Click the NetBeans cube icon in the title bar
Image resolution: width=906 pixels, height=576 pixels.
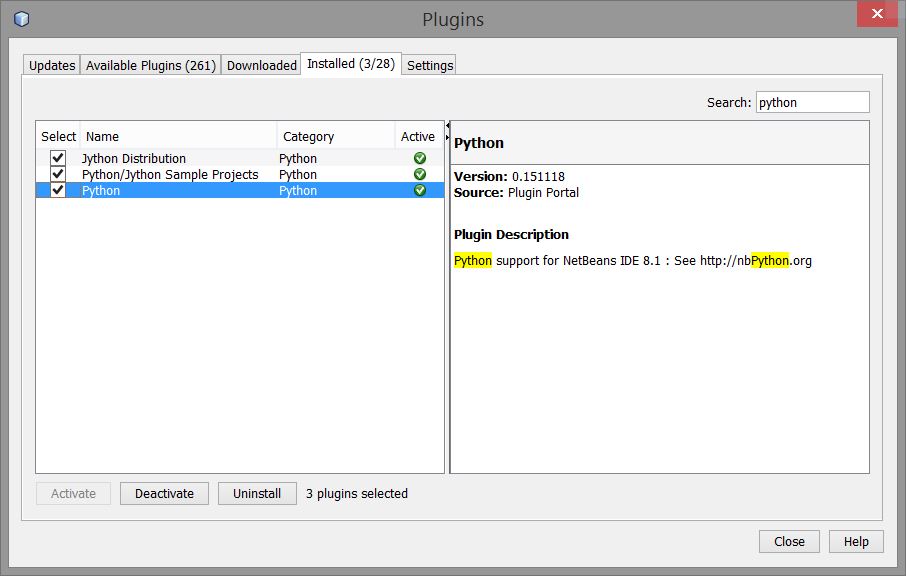coord(21,19)
